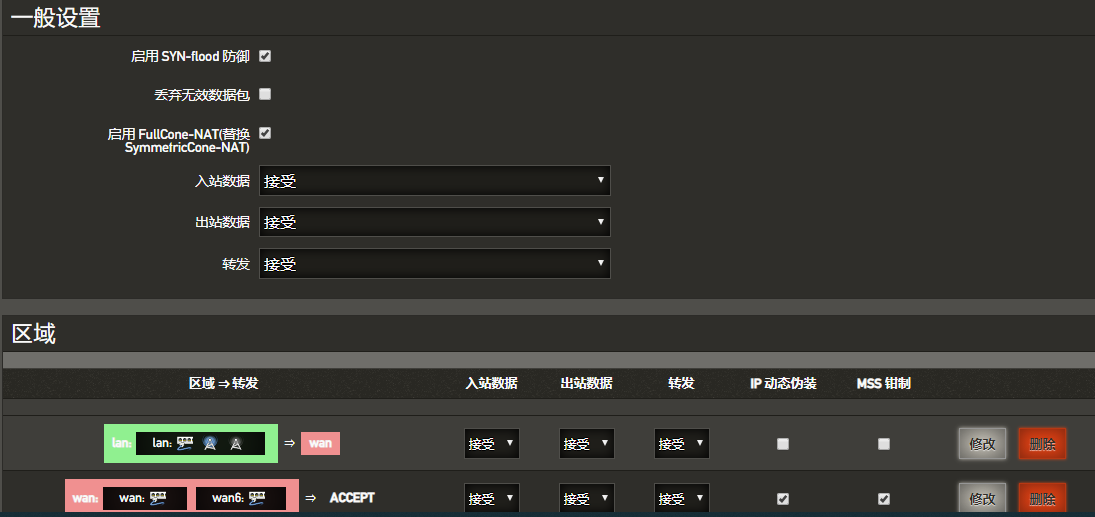Click 修改 button for the wan zone
1095x517 pixels.
[982, 498]
